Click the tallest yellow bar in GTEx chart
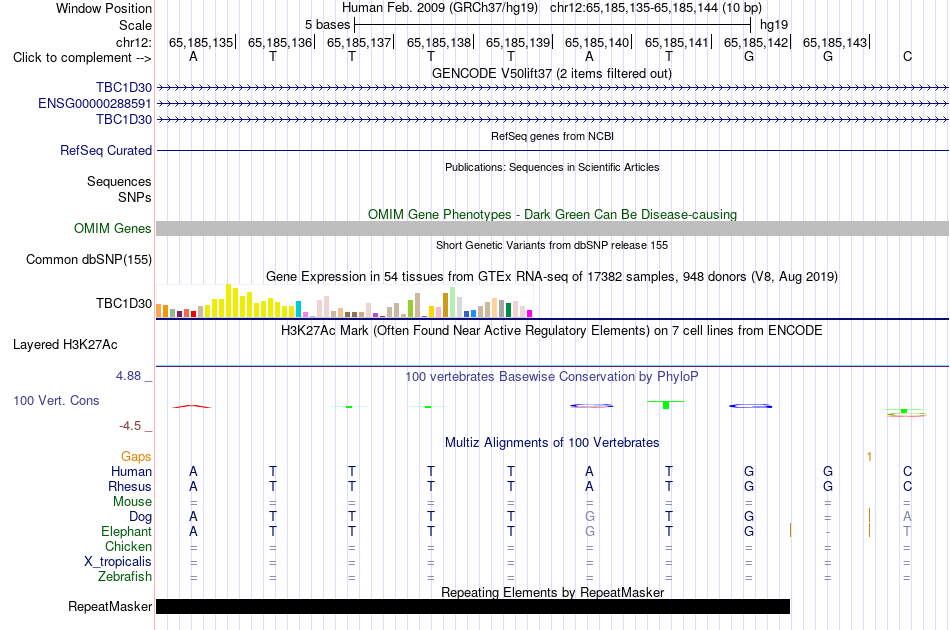Image resolution: width=950 pixels, height=630 pixels. pos(228,300)
